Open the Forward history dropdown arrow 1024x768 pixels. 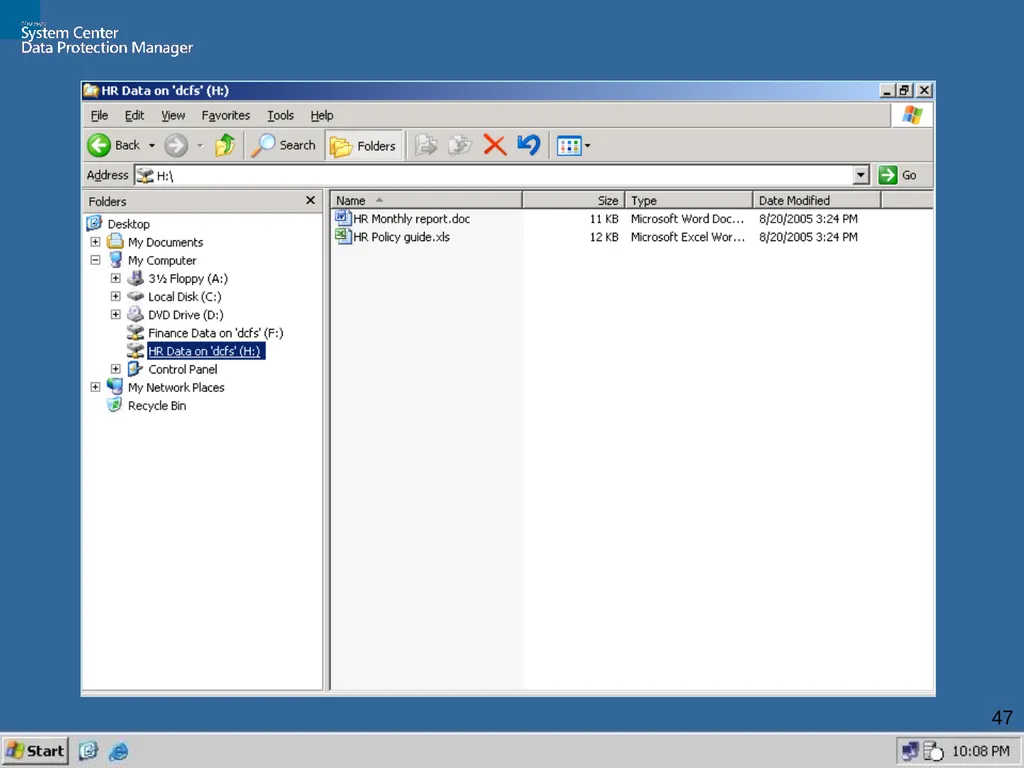pyautogui.click(x=200, y=146)
